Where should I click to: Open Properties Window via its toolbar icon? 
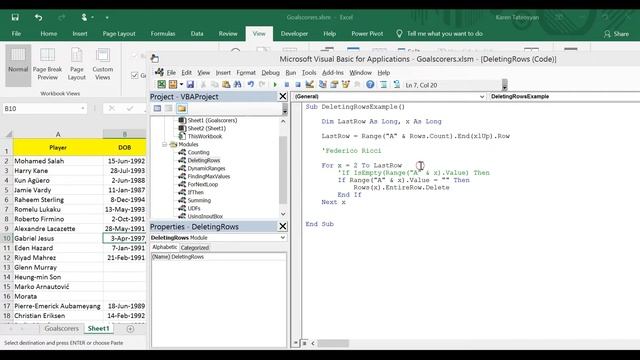(x=334, y=84)
